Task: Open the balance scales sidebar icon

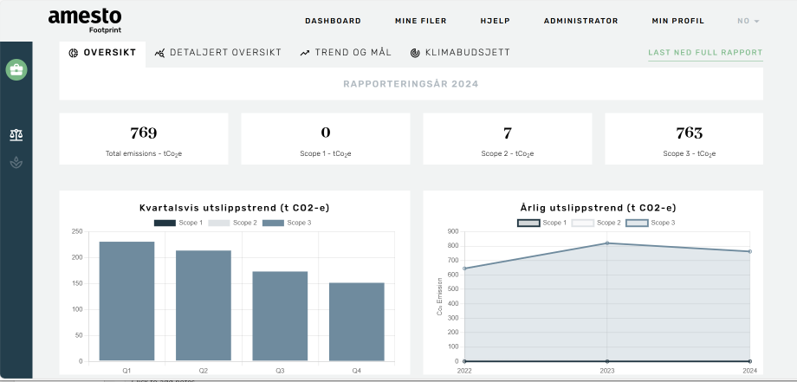Action: click(16, 135)
